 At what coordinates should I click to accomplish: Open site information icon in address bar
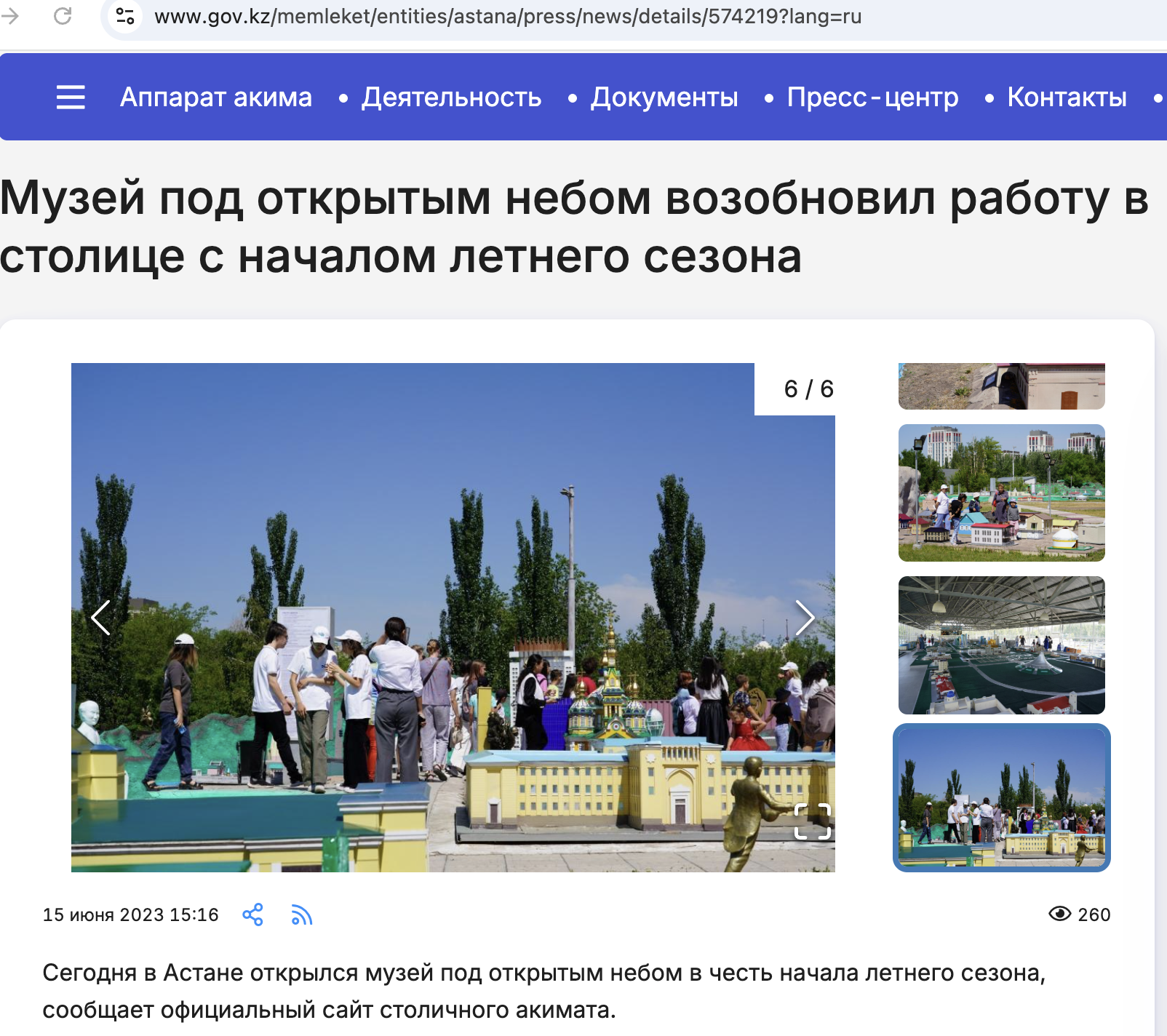click(125, 16)
